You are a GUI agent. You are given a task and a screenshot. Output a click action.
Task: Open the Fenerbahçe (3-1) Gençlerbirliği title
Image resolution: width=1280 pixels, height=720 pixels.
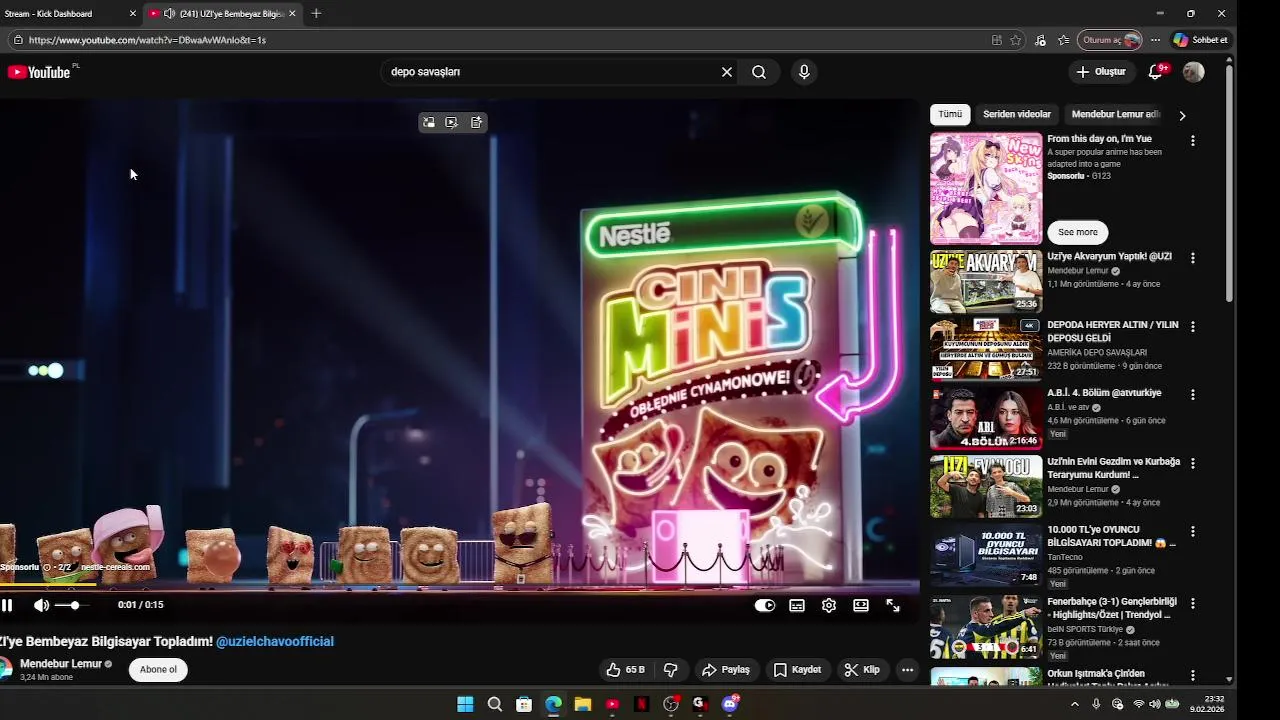(1111, 608)
